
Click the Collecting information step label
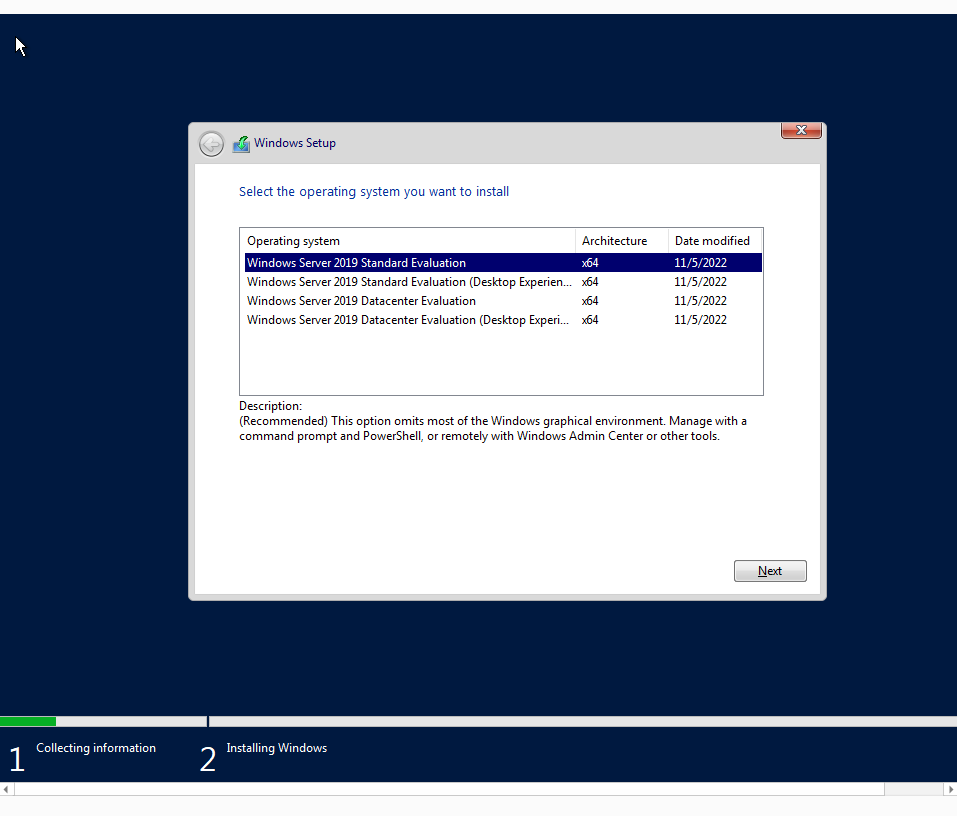click(96, 748)
